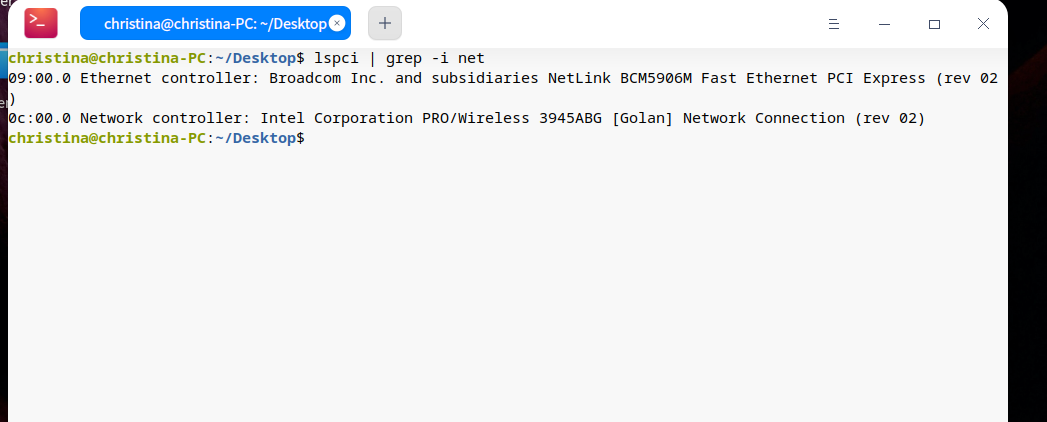The height and width of the screenshot is (422, 1047).
Task: Select the christina@christina-PC: ~/Desktop tab
Action: (x=210, y=23)
